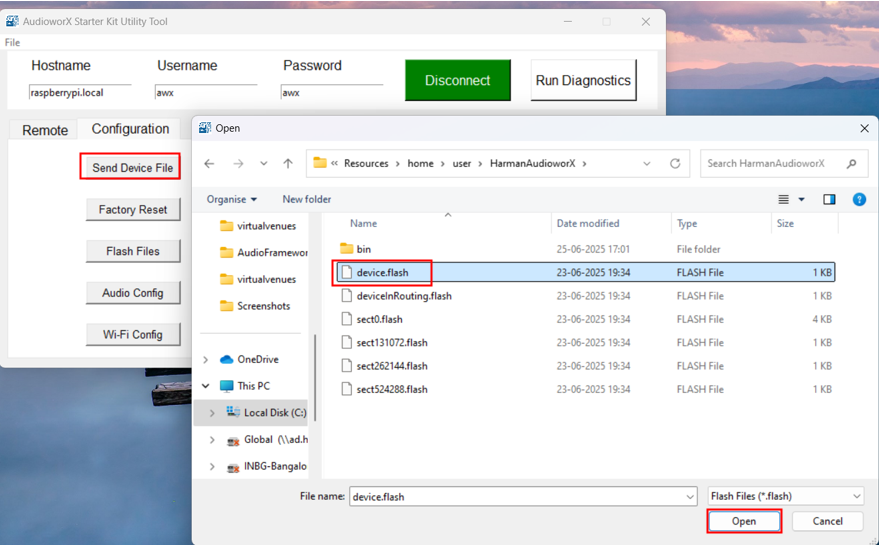Click New folder button

tap(307, 200)
